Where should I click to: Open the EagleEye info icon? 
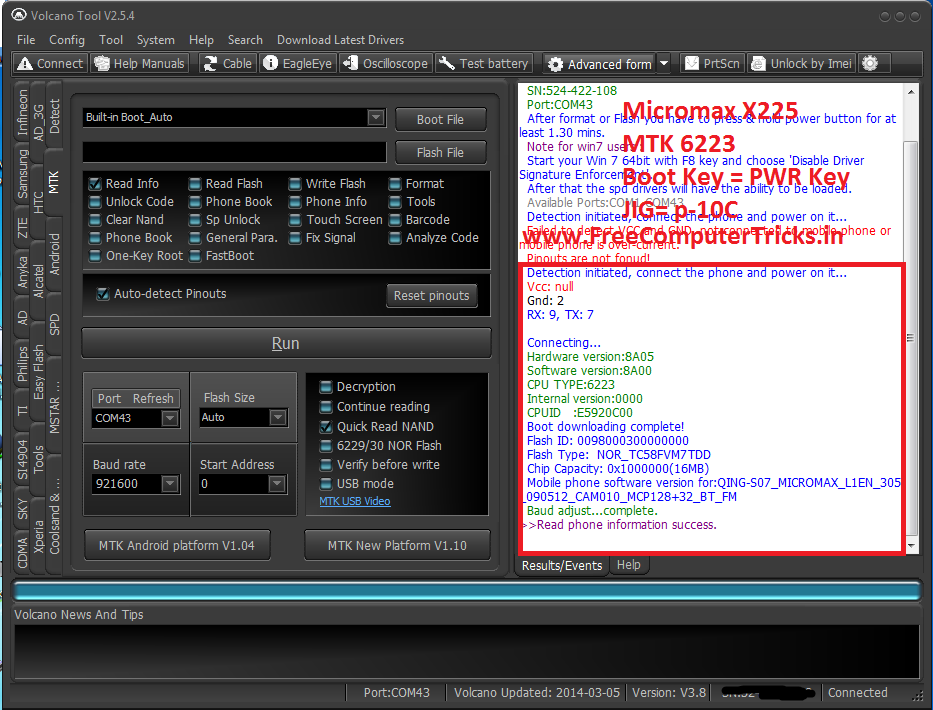click(x=271, y=63)
